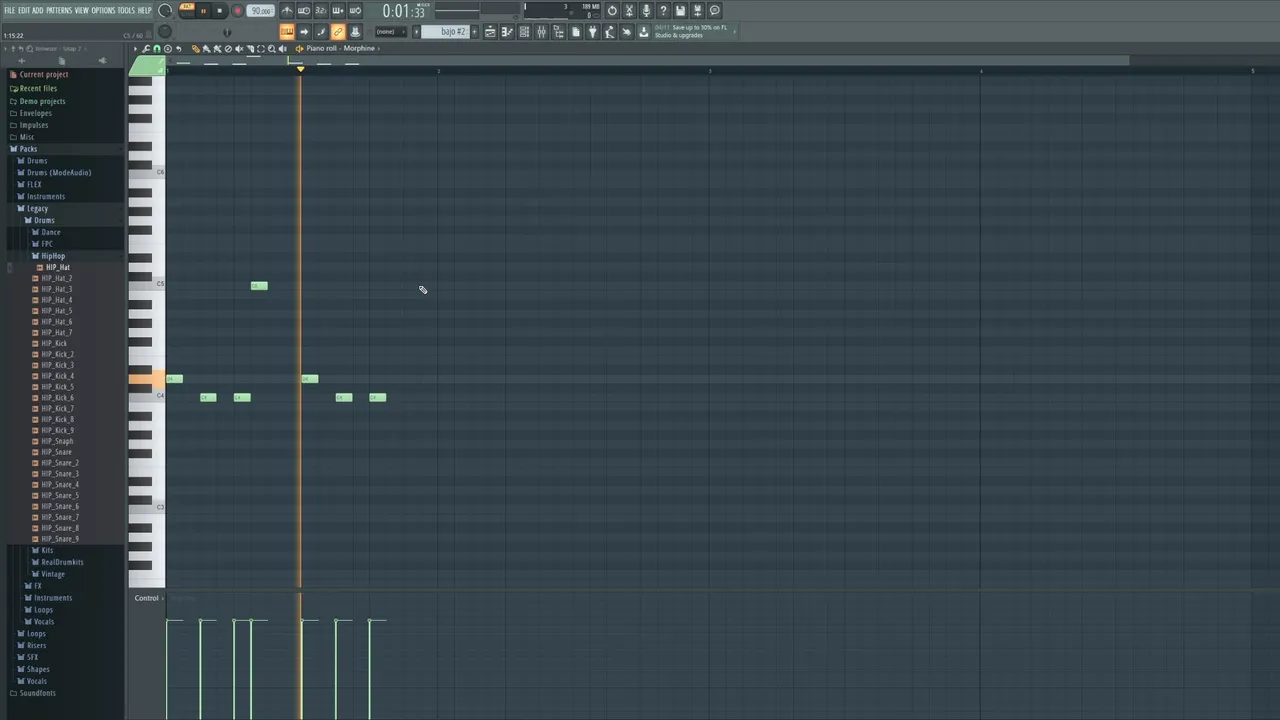The width and height of the screenshot is (1280, 720).
Task: Adjust the master pitch knob
Action: click(165, 32)
